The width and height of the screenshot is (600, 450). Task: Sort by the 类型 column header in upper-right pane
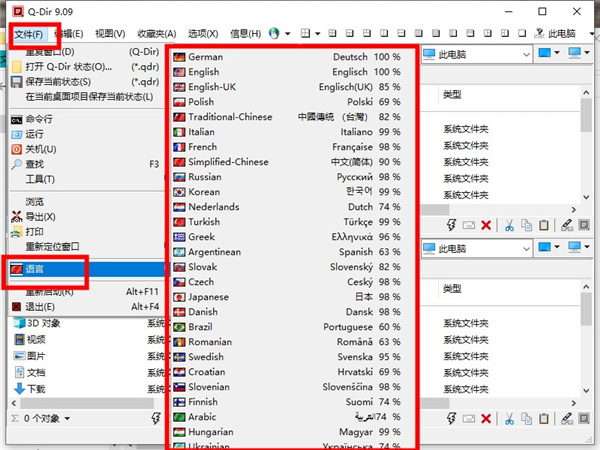tap(453, 94)
